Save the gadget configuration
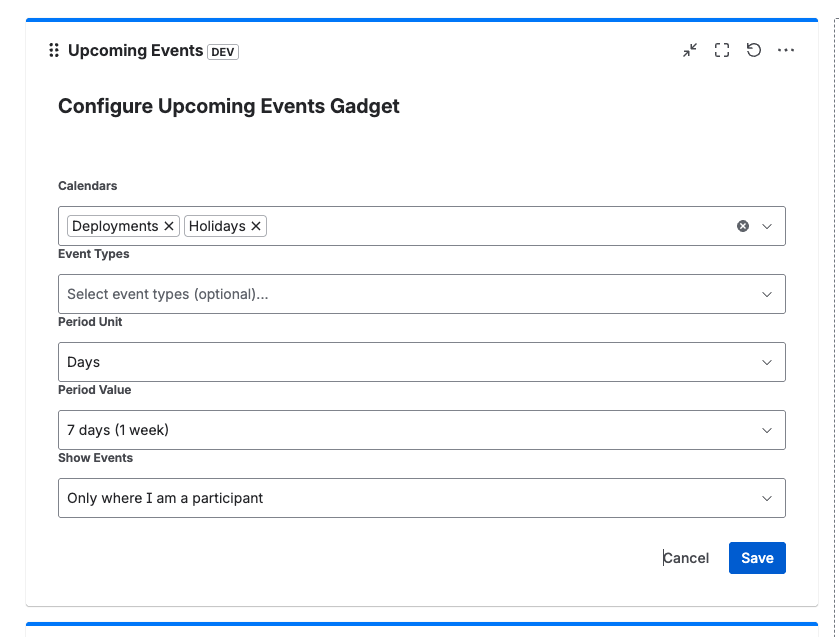839x637 pixels. pos(757,558)
